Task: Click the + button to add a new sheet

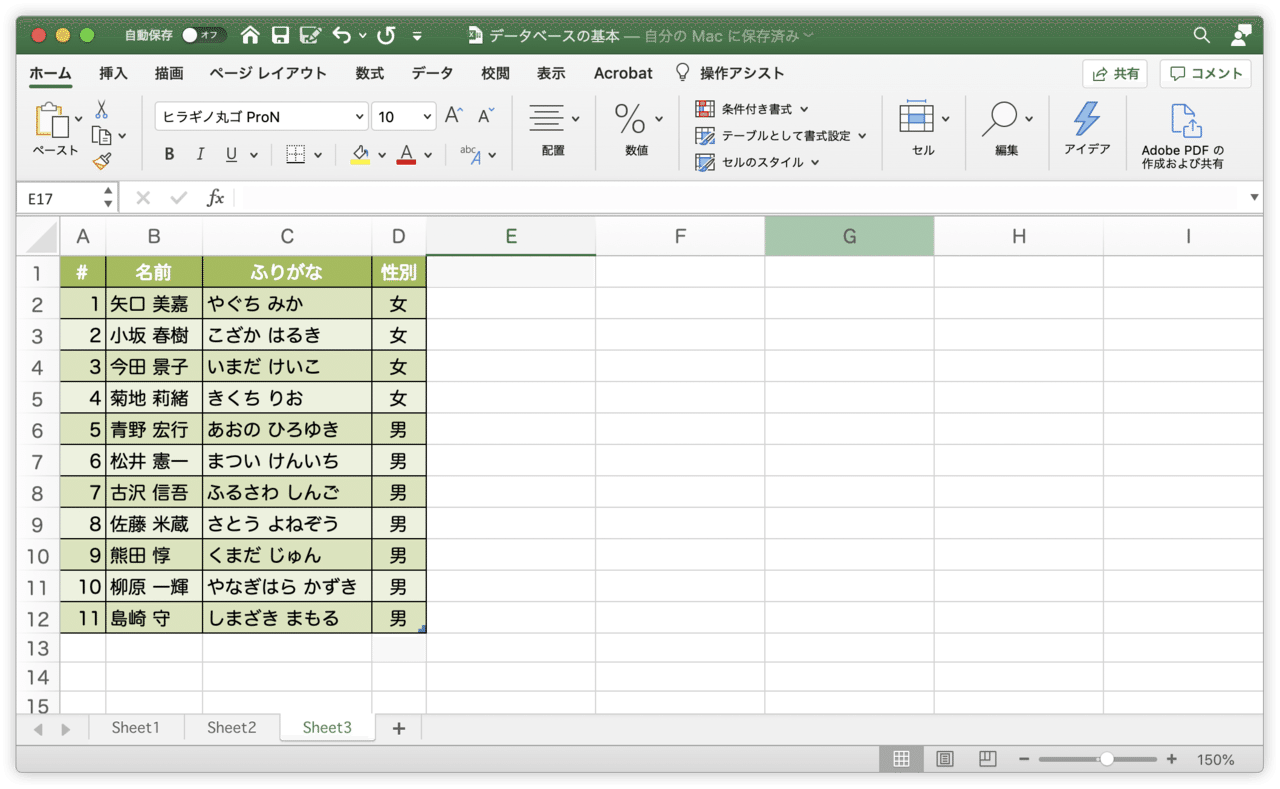Action: [398, 728]
